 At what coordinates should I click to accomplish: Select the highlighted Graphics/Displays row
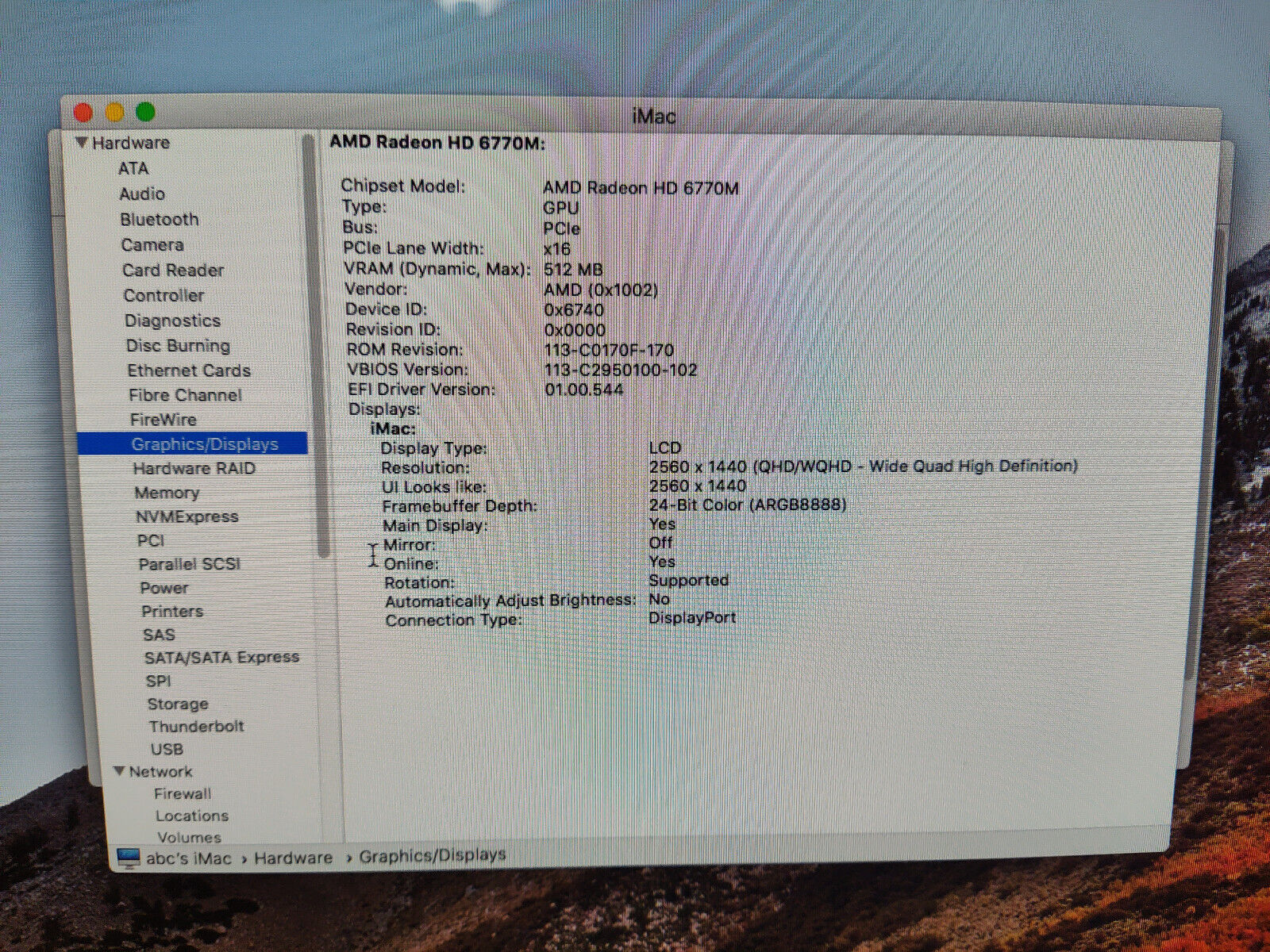click(x=192, y=443)
